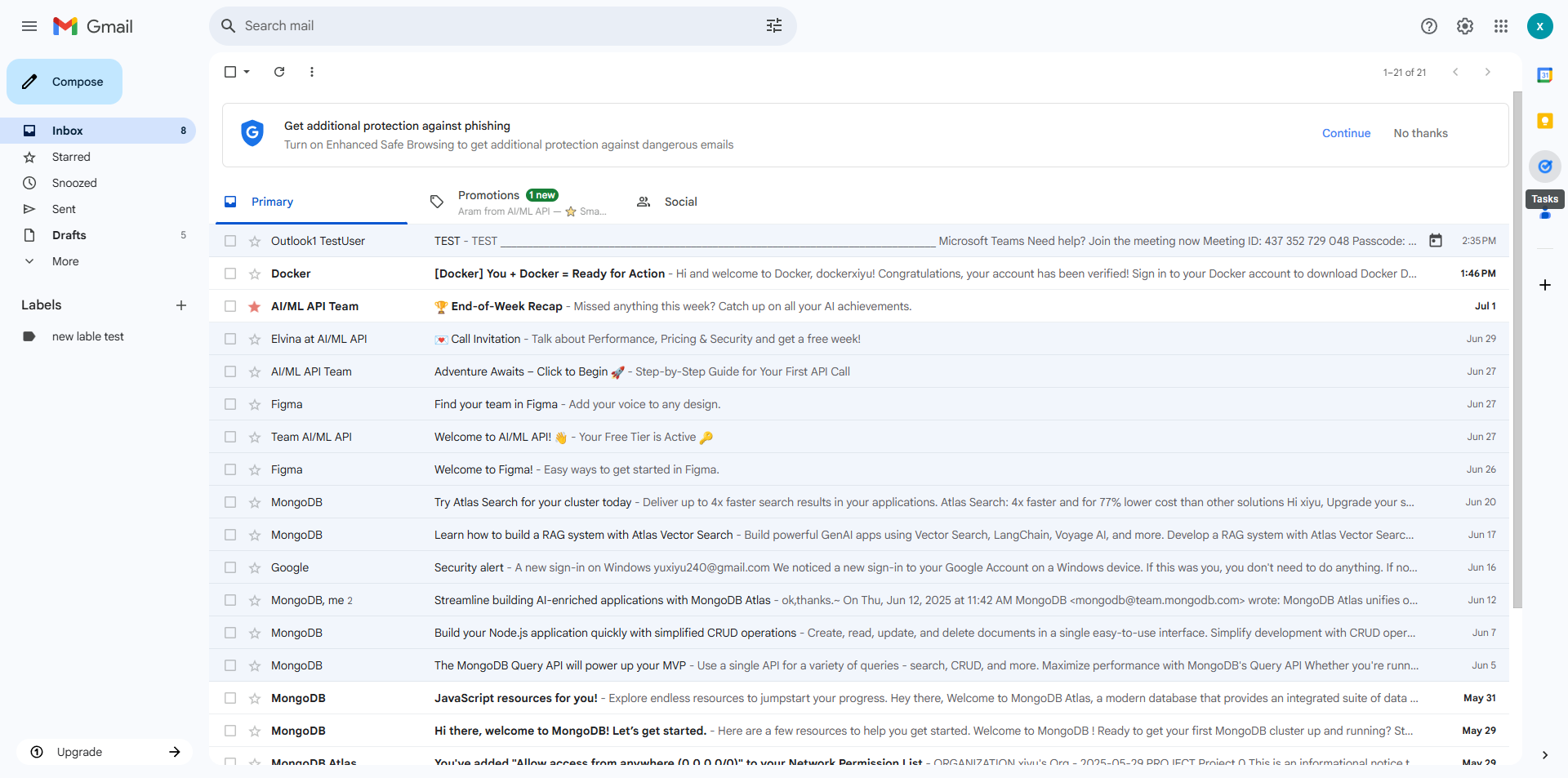Check the Team AI/ML API email checkbox
Viewport: 1568px width, 778px height.
tap(230, 437)
